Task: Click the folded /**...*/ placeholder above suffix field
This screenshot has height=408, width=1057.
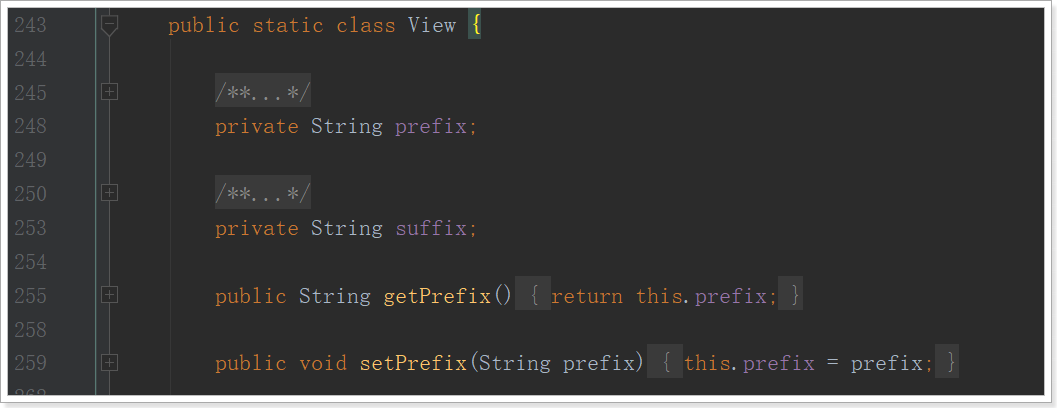Action: (x=263, y=192)
